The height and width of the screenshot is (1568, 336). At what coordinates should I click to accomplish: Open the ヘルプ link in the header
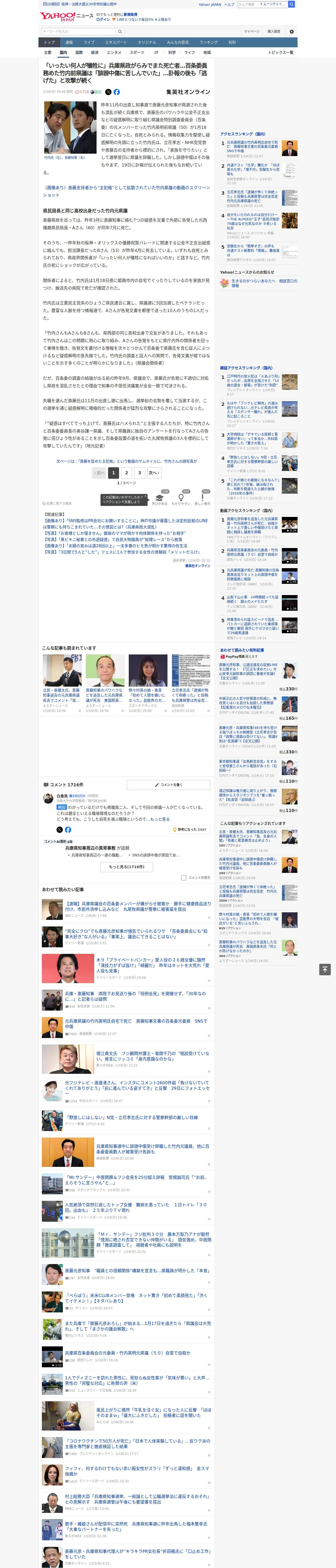tap(229, 4)
